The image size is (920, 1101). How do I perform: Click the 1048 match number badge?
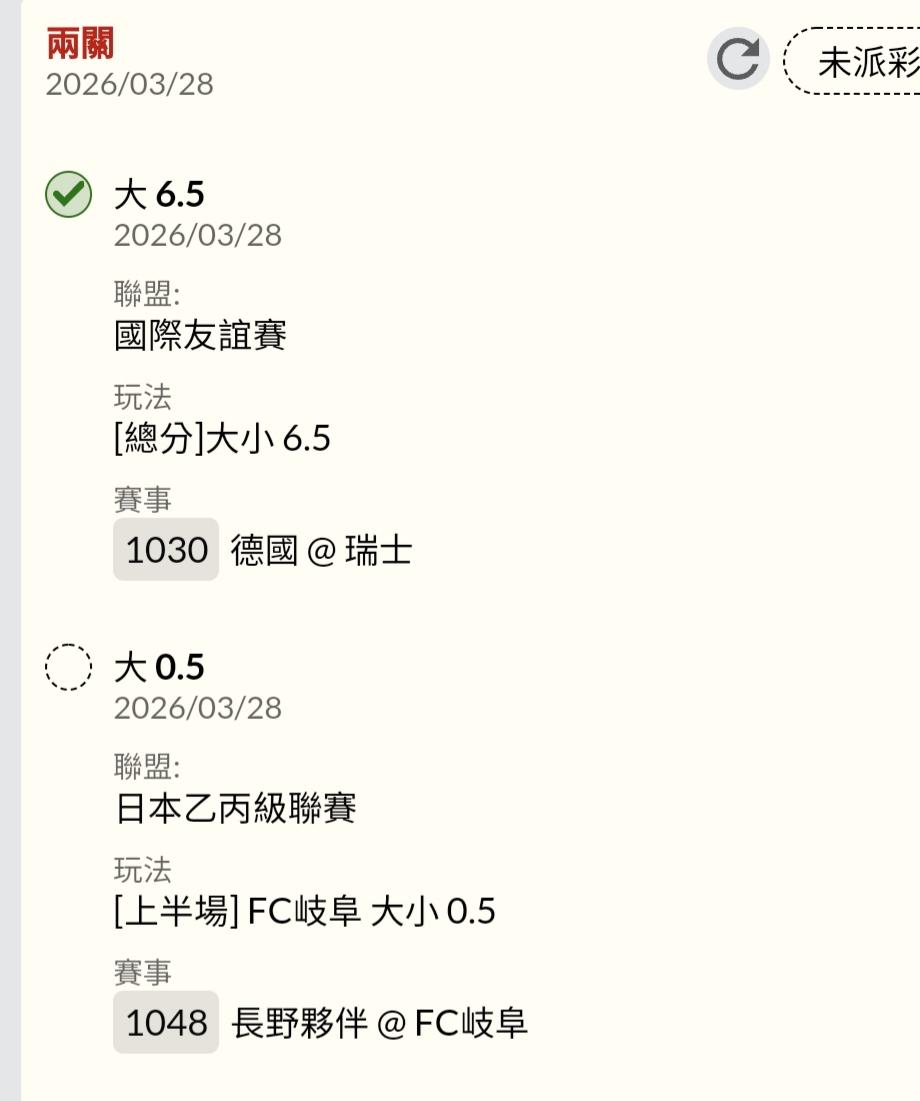tap(166, 1022)
